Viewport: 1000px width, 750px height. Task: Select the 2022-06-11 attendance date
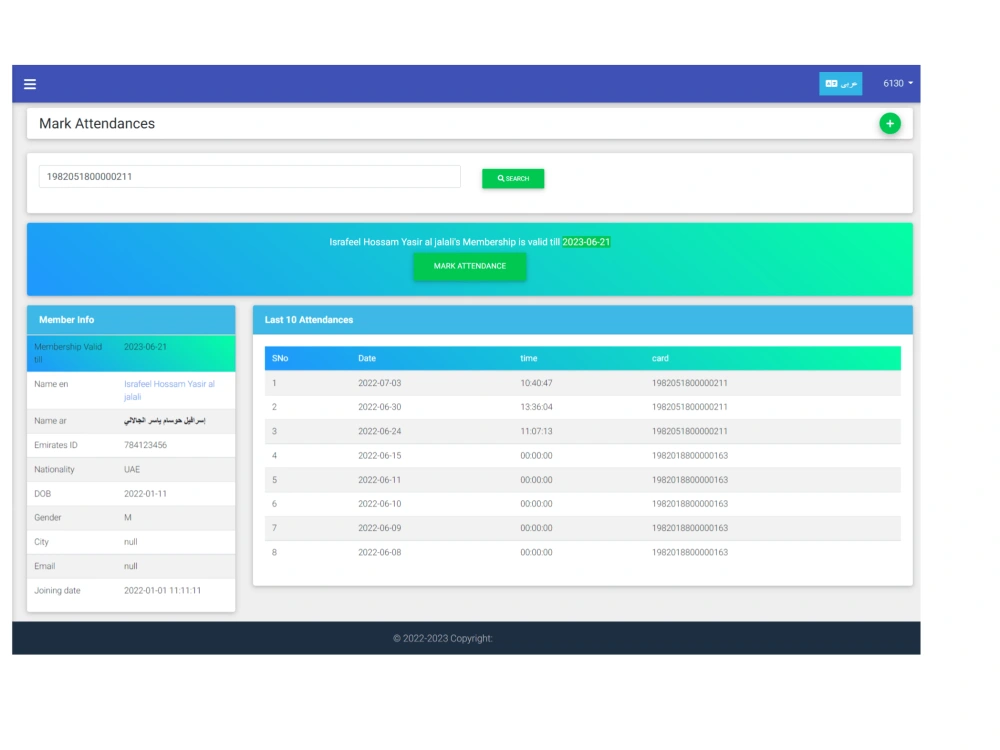click(x=379, y=480)
